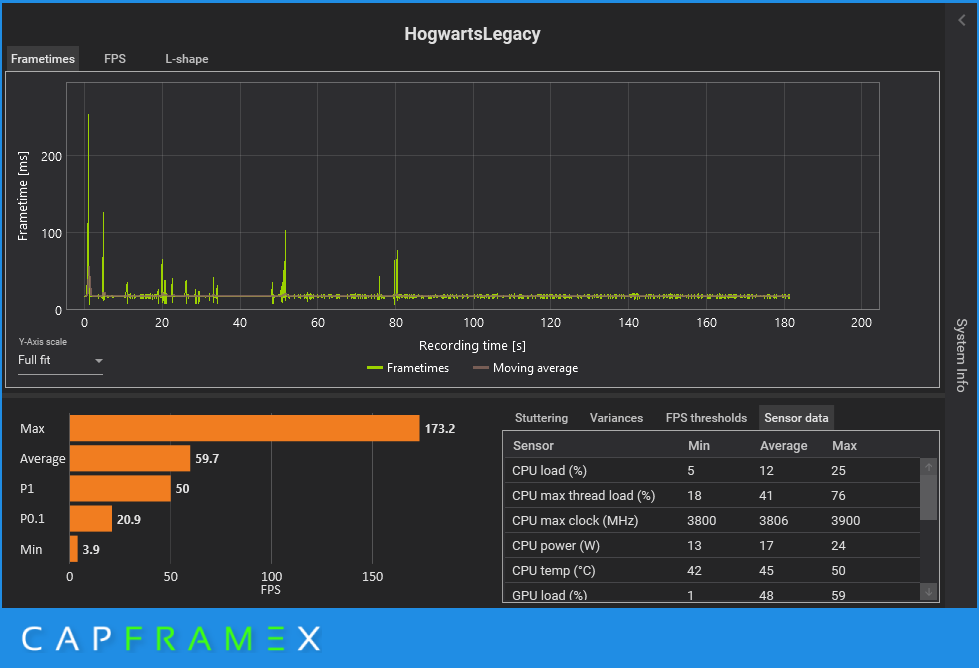Click the Average FPS bar 59.7
The width and height of the screenshot is (979, 668).
tap(130, 458)
